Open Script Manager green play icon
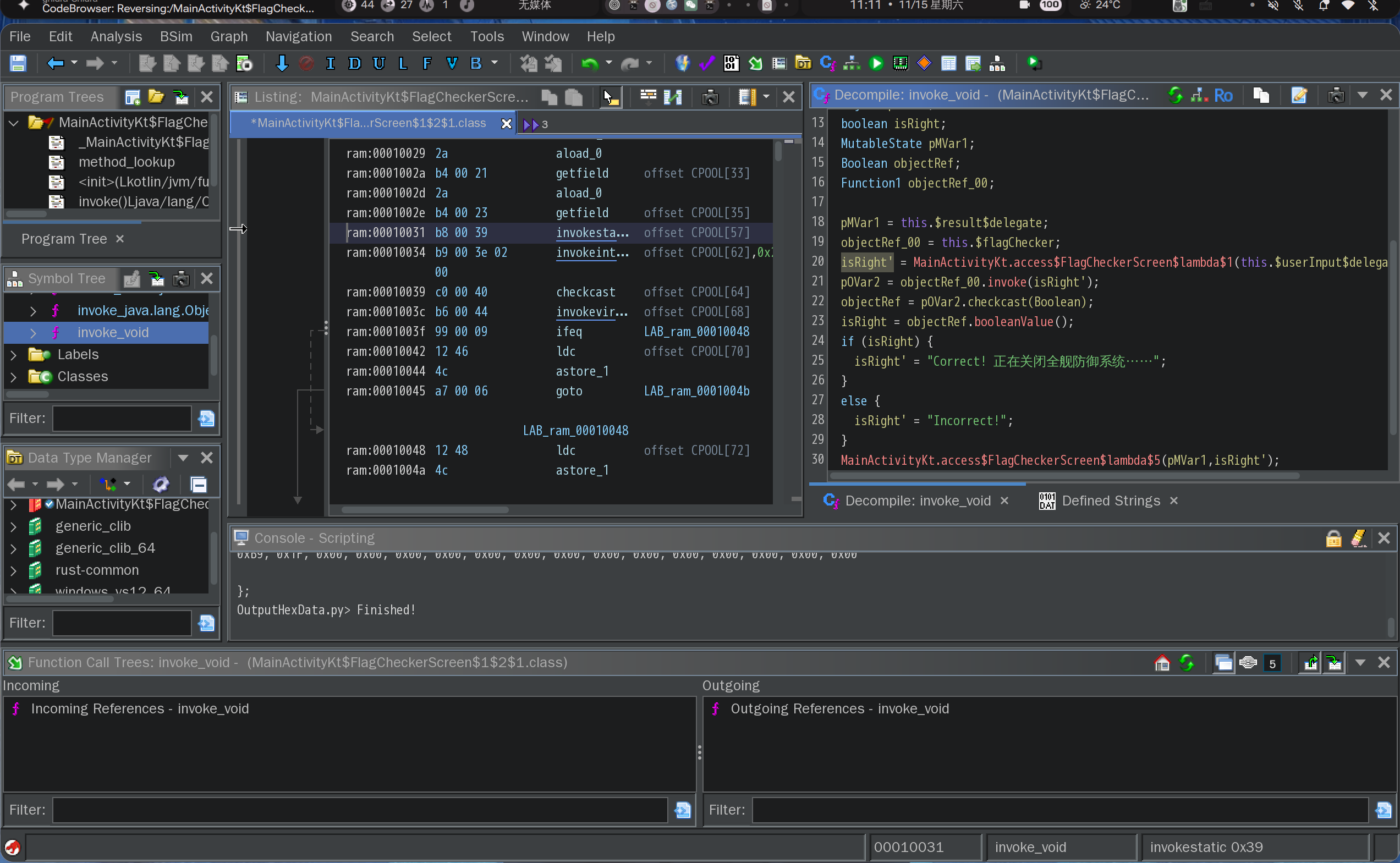Image resolution: width=1400 pixels, height=863 pixels. (x=876, y=63)
